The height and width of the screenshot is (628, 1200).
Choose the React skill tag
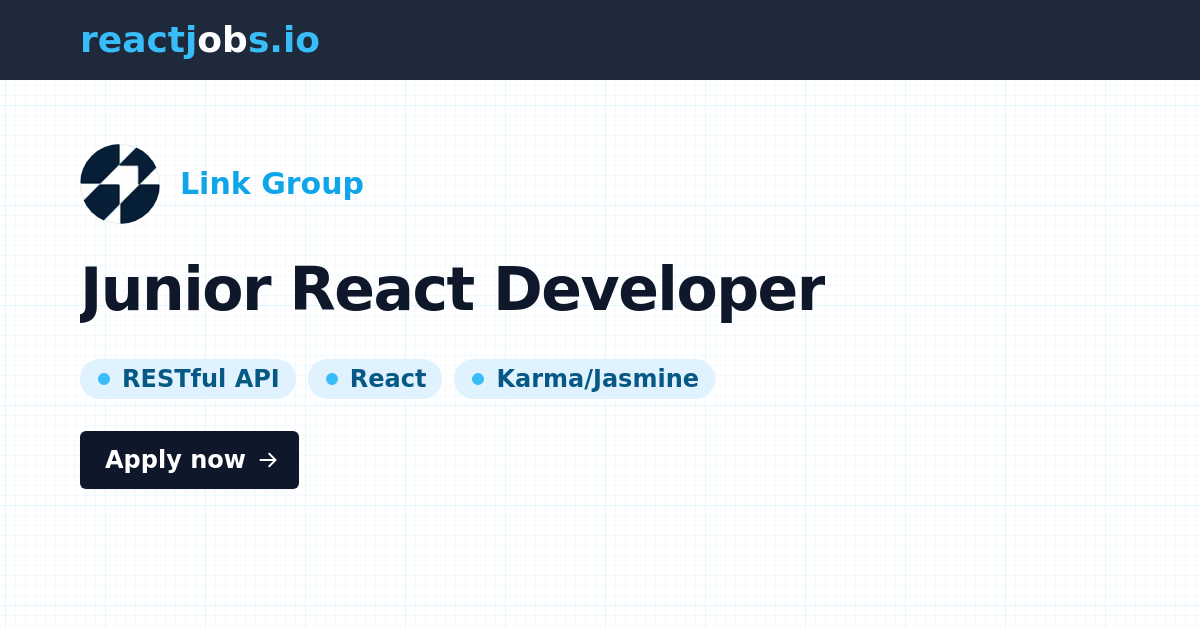375,379
